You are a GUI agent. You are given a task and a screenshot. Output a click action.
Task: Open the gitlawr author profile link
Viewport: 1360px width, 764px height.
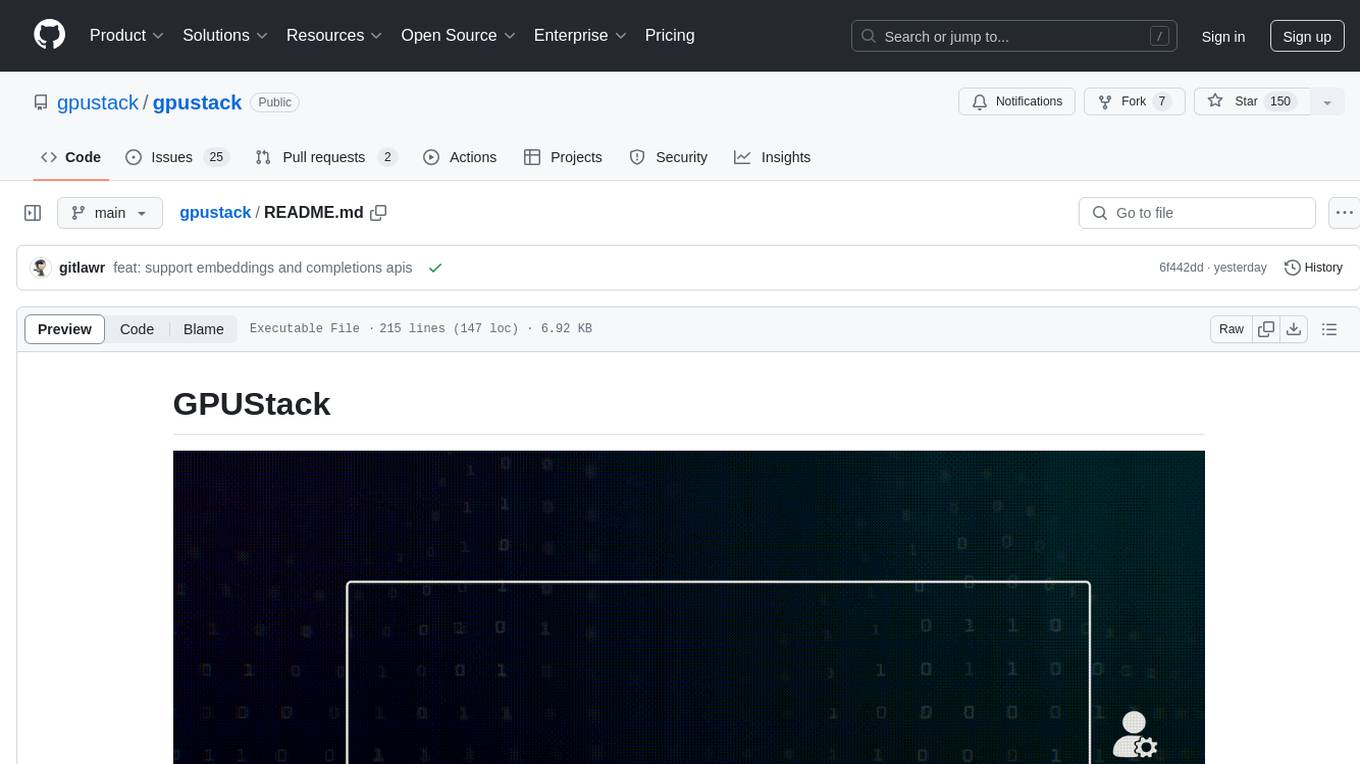82,268
